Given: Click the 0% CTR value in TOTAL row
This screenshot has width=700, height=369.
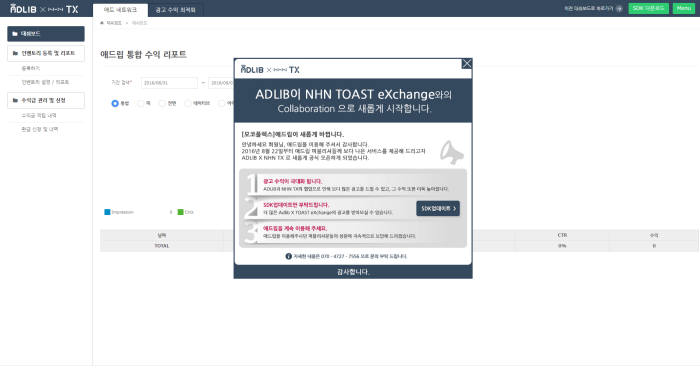Looking at the screenshot, I should (562, 246).
